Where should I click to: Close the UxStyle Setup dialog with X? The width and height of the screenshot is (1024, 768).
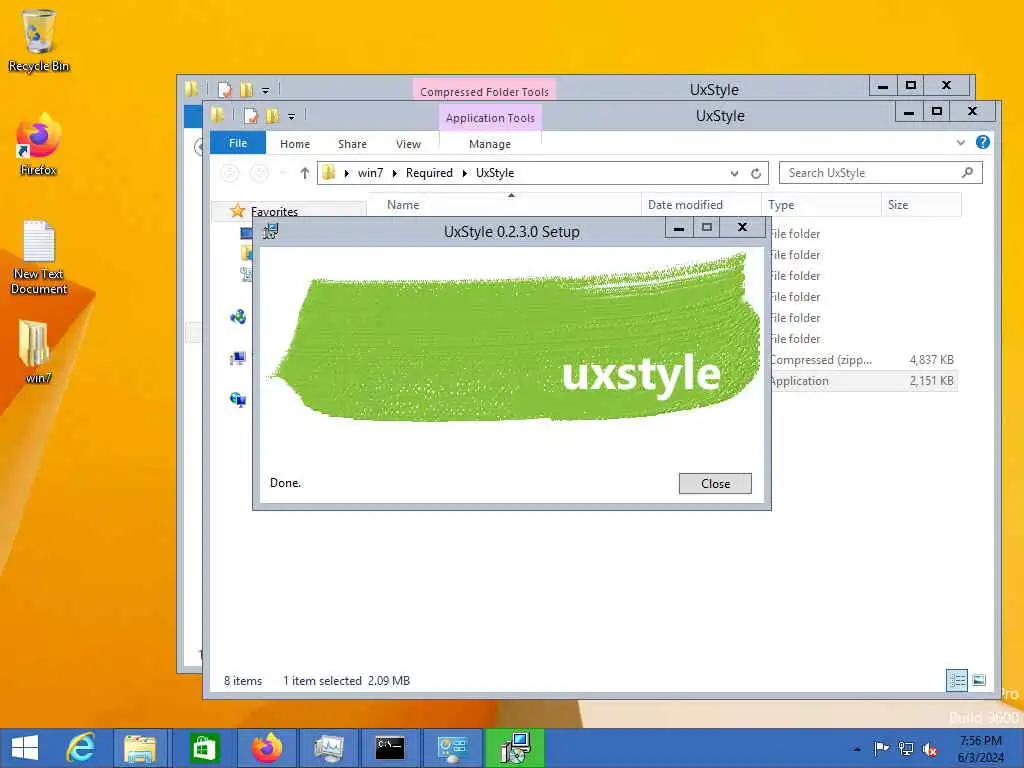point(742,227)
